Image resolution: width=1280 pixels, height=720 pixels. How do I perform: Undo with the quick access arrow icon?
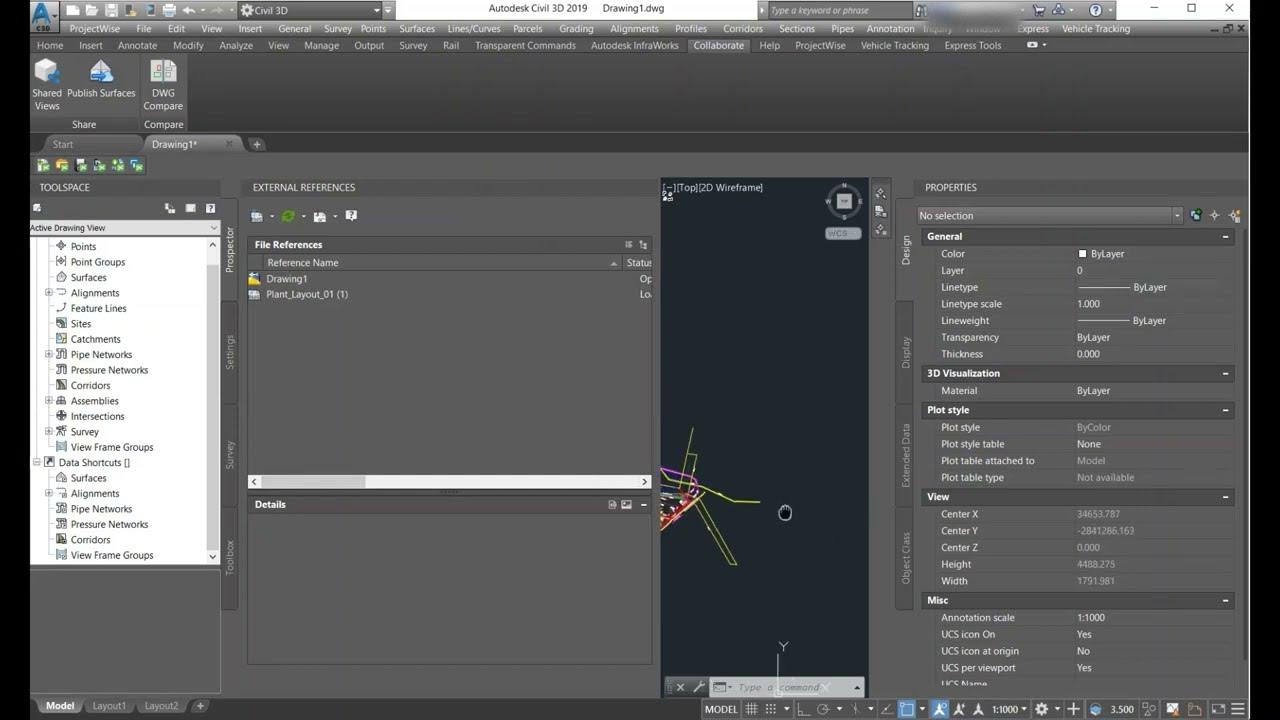click(188, 10)
